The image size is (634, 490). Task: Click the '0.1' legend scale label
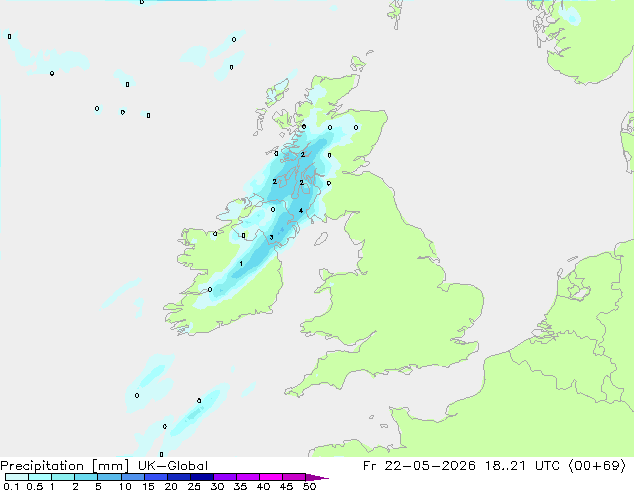(x=11, y=486)
